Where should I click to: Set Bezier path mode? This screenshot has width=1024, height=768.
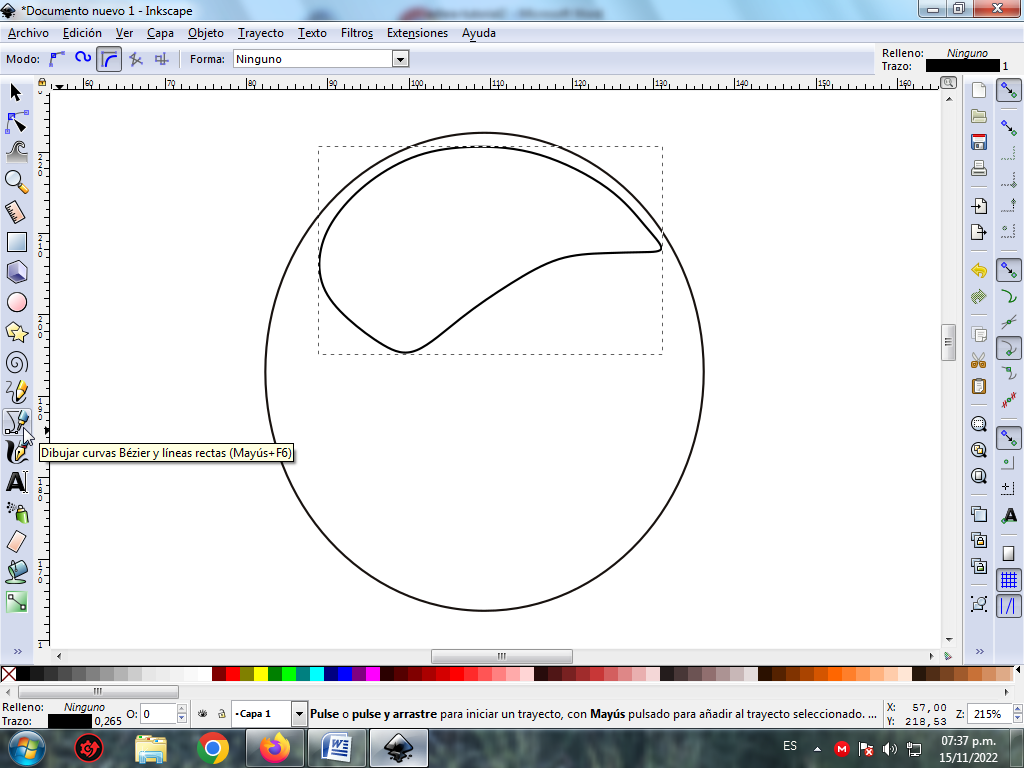57,59
